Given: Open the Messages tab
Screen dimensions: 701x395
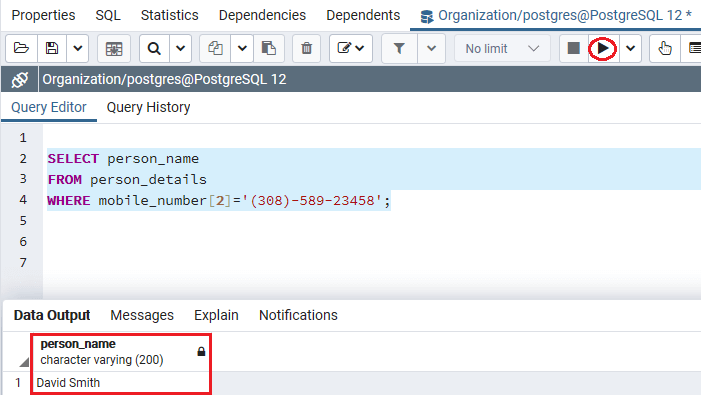Looking at the screenshot, I should (142, 315).
